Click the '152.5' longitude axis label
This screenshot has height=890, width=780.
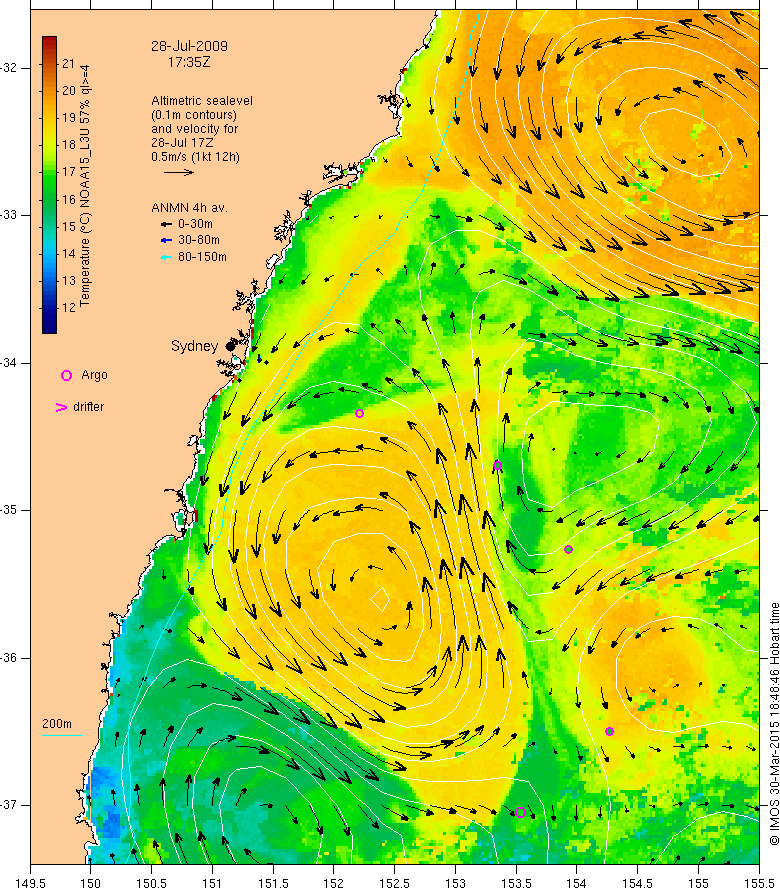(395, 884)
